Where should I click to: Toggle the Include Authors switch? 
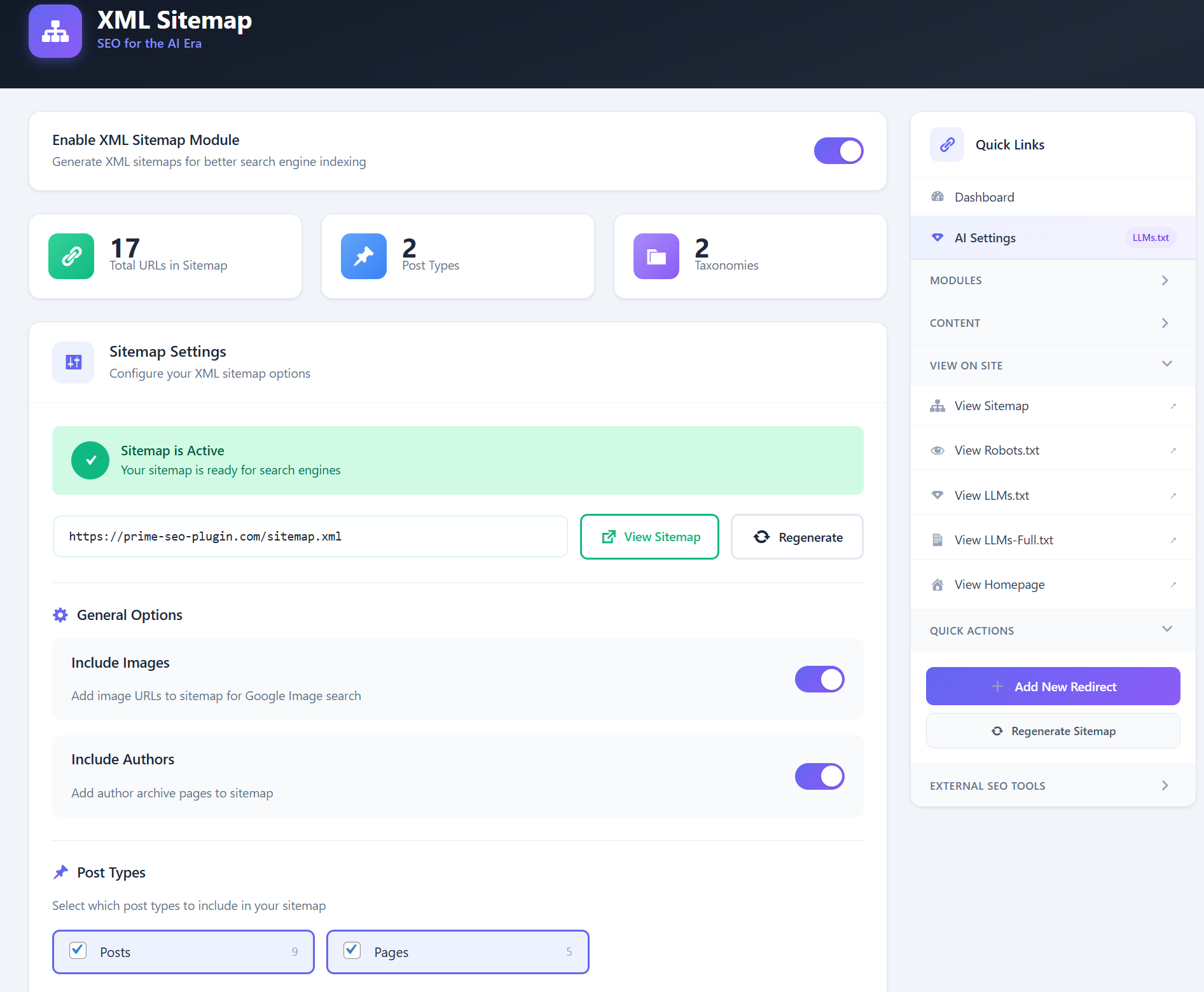[819, 776]
